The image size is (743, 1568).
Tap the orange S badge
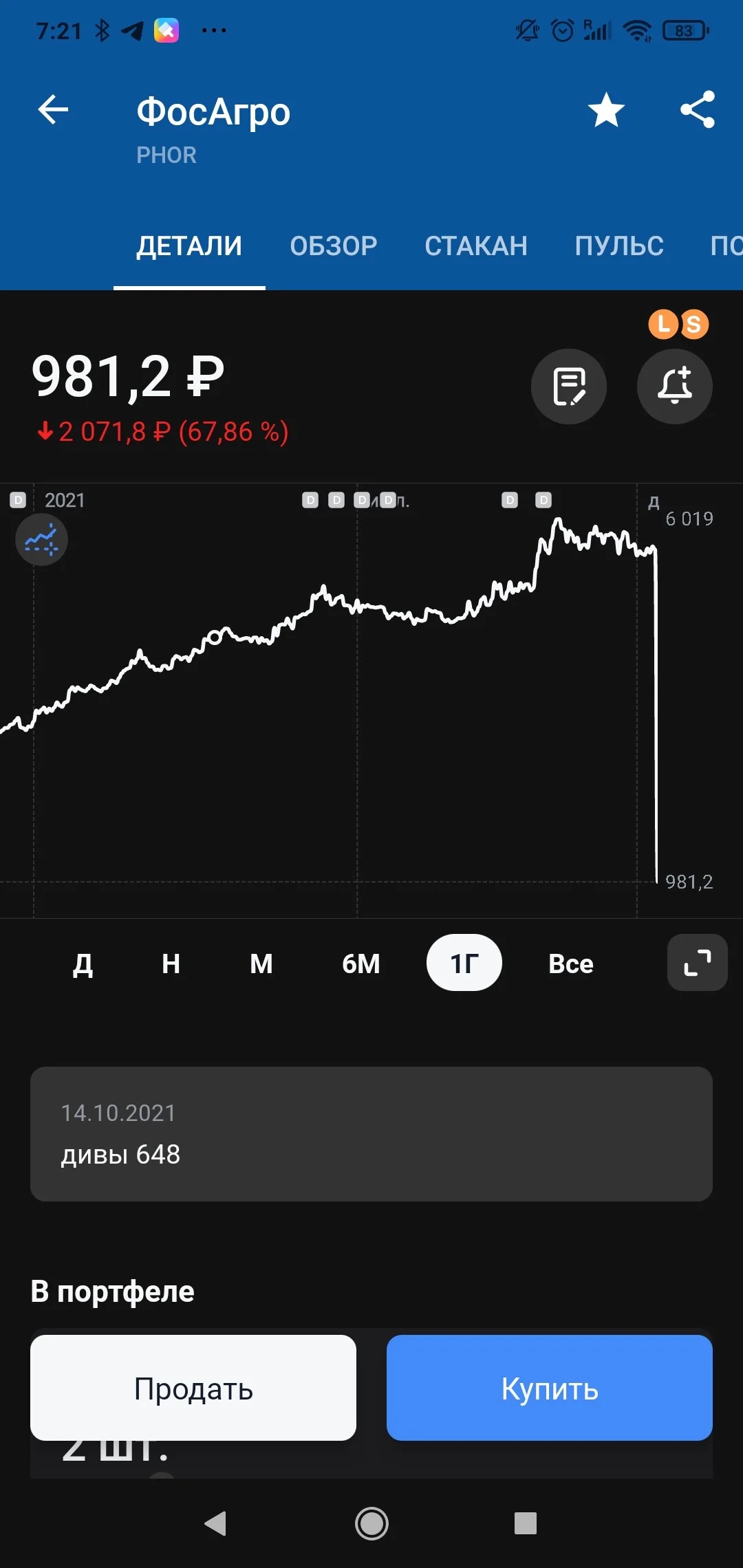(x=694, y=324)
